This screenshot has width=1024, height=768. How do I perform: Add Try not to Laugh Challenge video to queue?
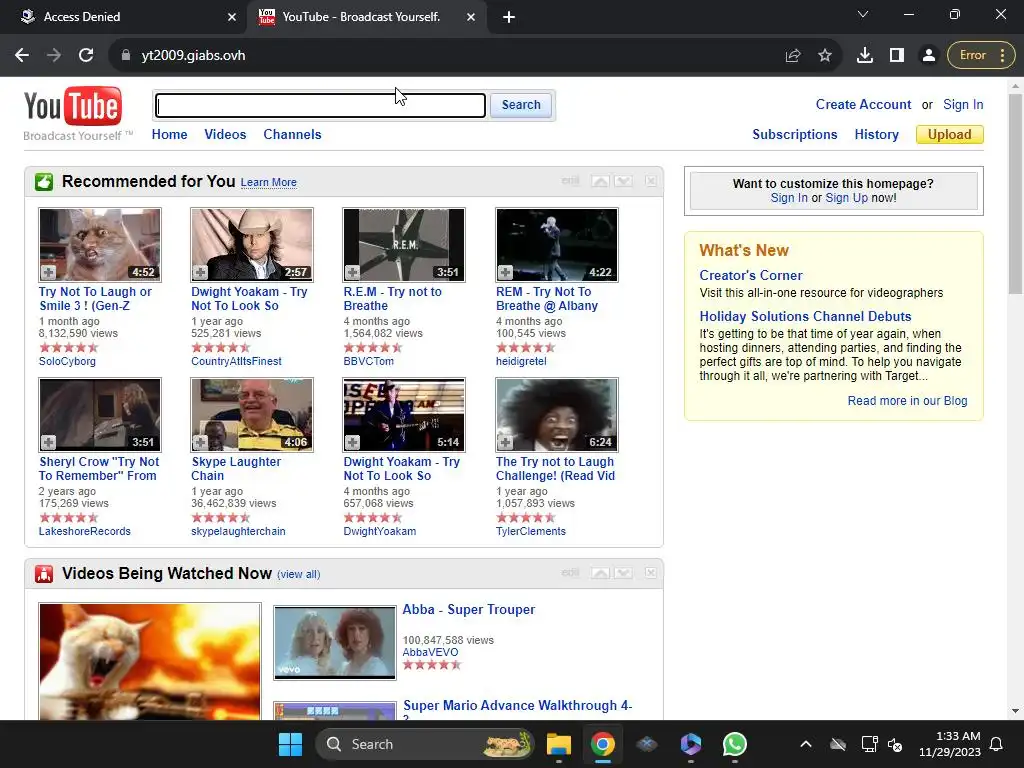(505, 442)
